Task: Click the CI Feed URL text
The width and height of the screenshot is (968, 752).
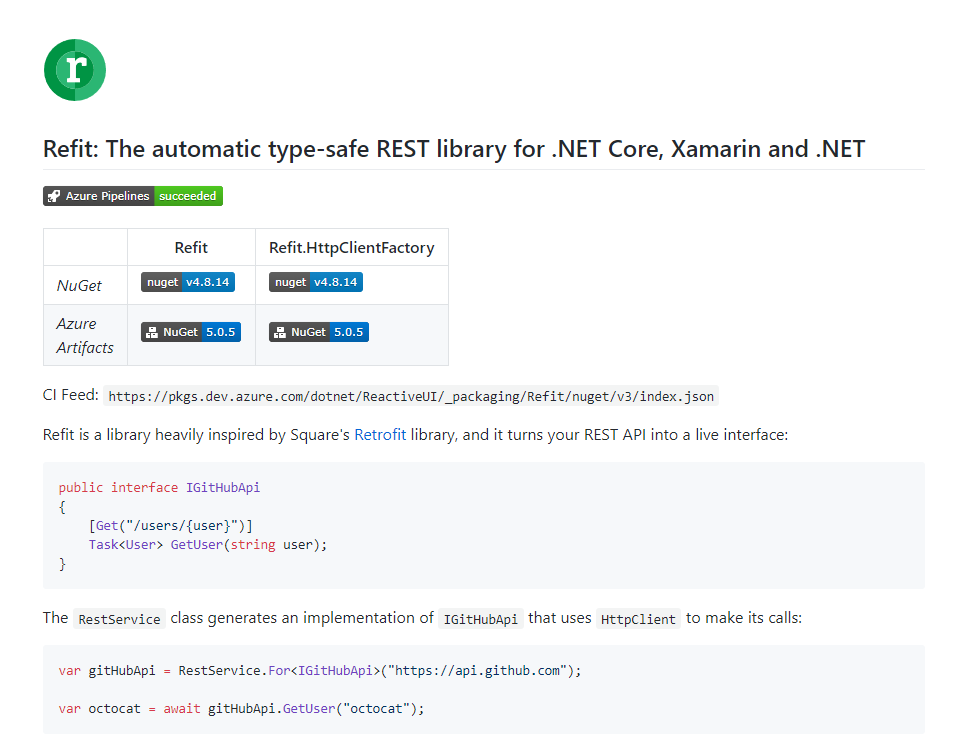Action: coord(411,396)
